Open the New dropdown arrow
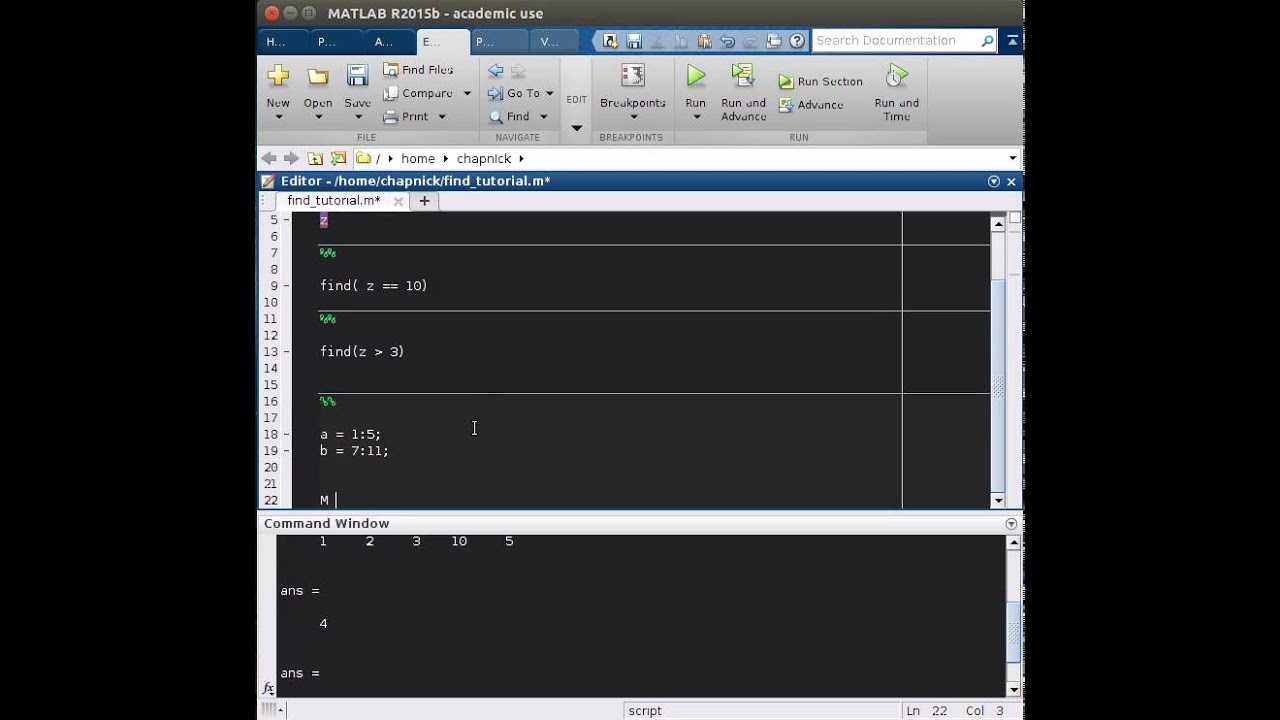 pyautogui.click(x=278, y=117)
